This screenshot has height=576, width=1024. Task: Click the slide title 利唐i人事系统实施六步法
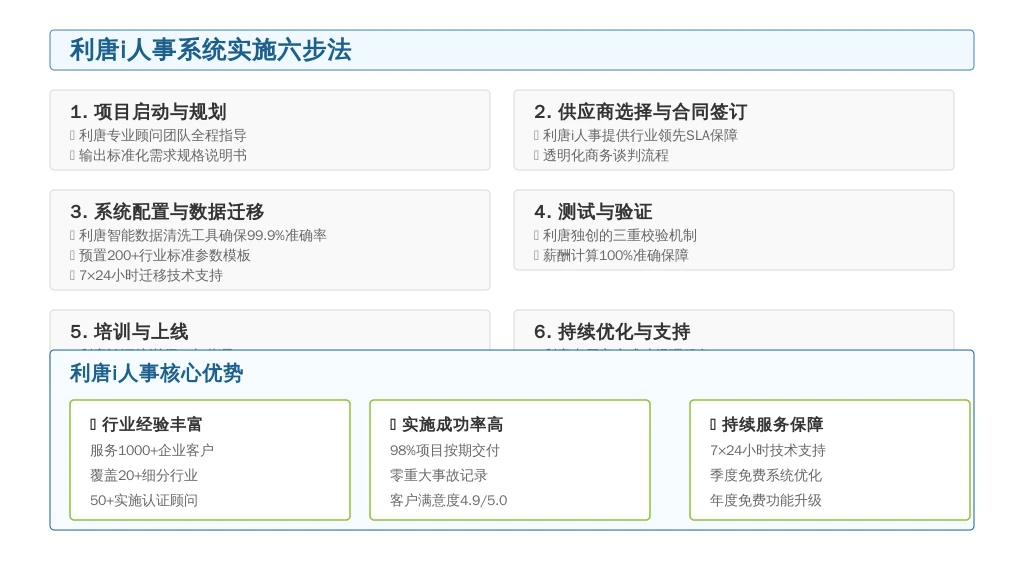(x=210, y=50)
